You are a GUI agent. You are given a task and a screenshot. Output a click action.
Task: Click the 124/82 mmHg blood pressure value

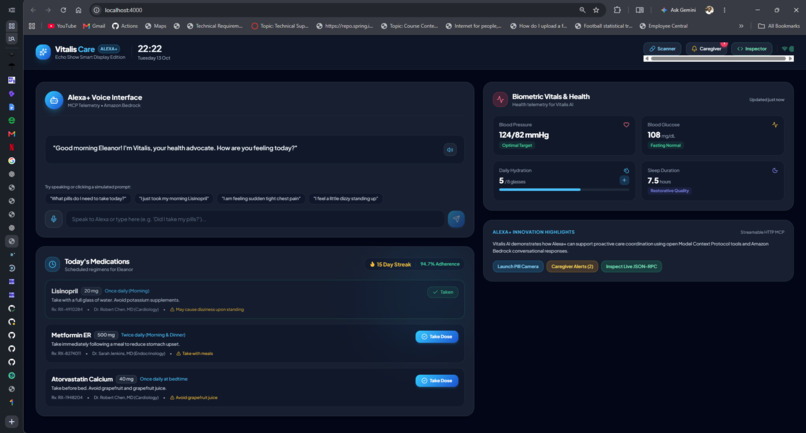[524, 135]
